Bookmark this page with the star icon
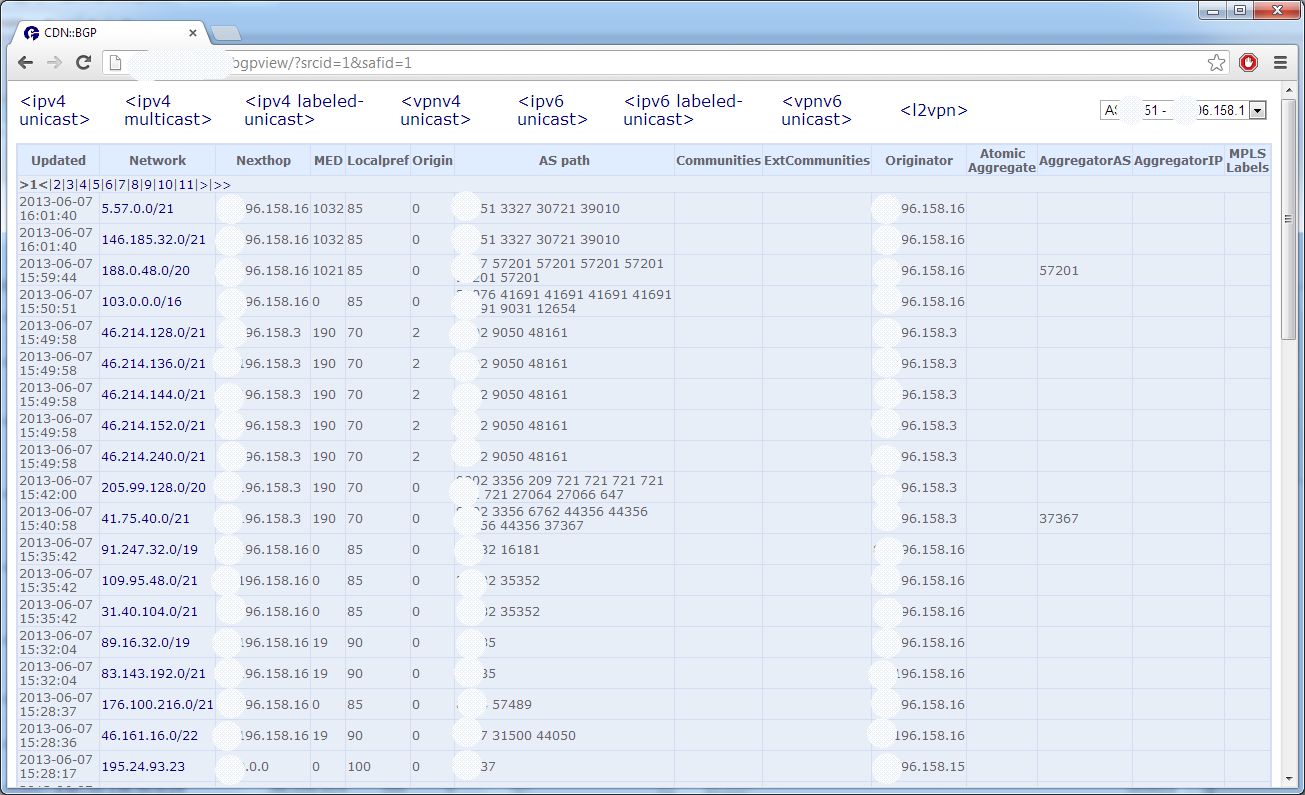The image size is (1305, 795). tap(1216, 62)
